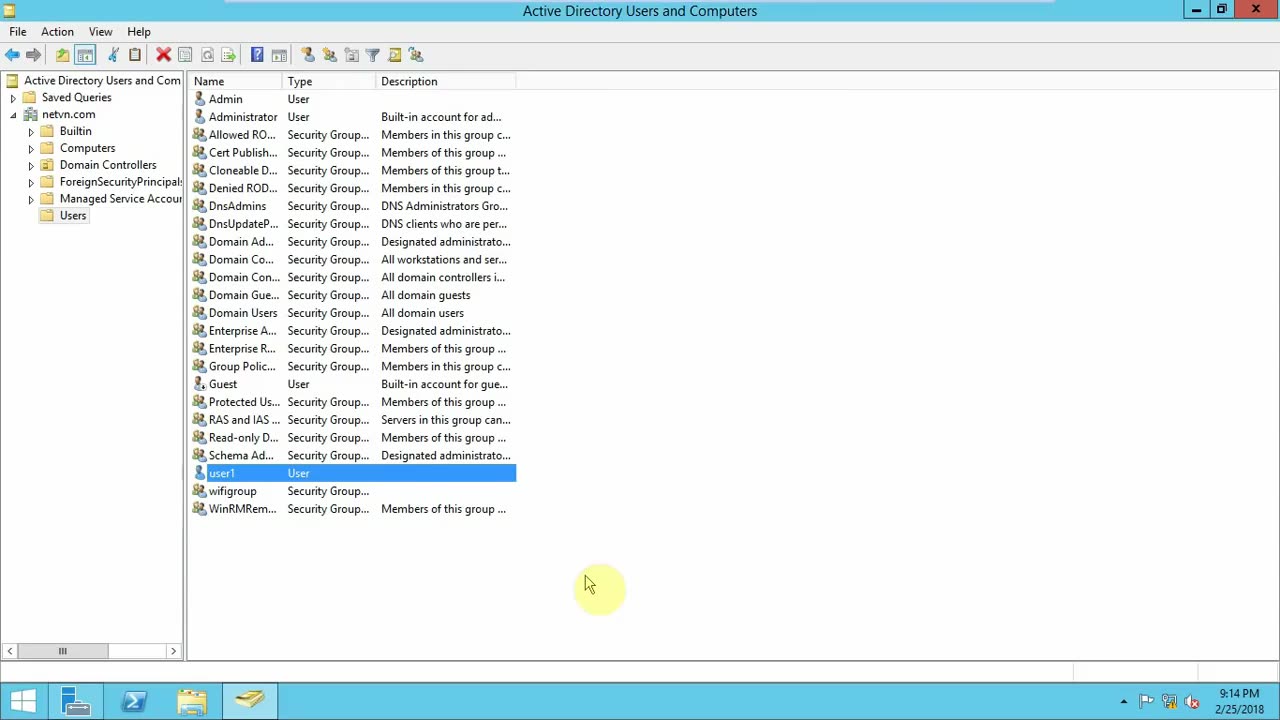Toggle the Show/Hide Action Pane icon
This screenshot has width=1280, height=720.
[279, 55]
